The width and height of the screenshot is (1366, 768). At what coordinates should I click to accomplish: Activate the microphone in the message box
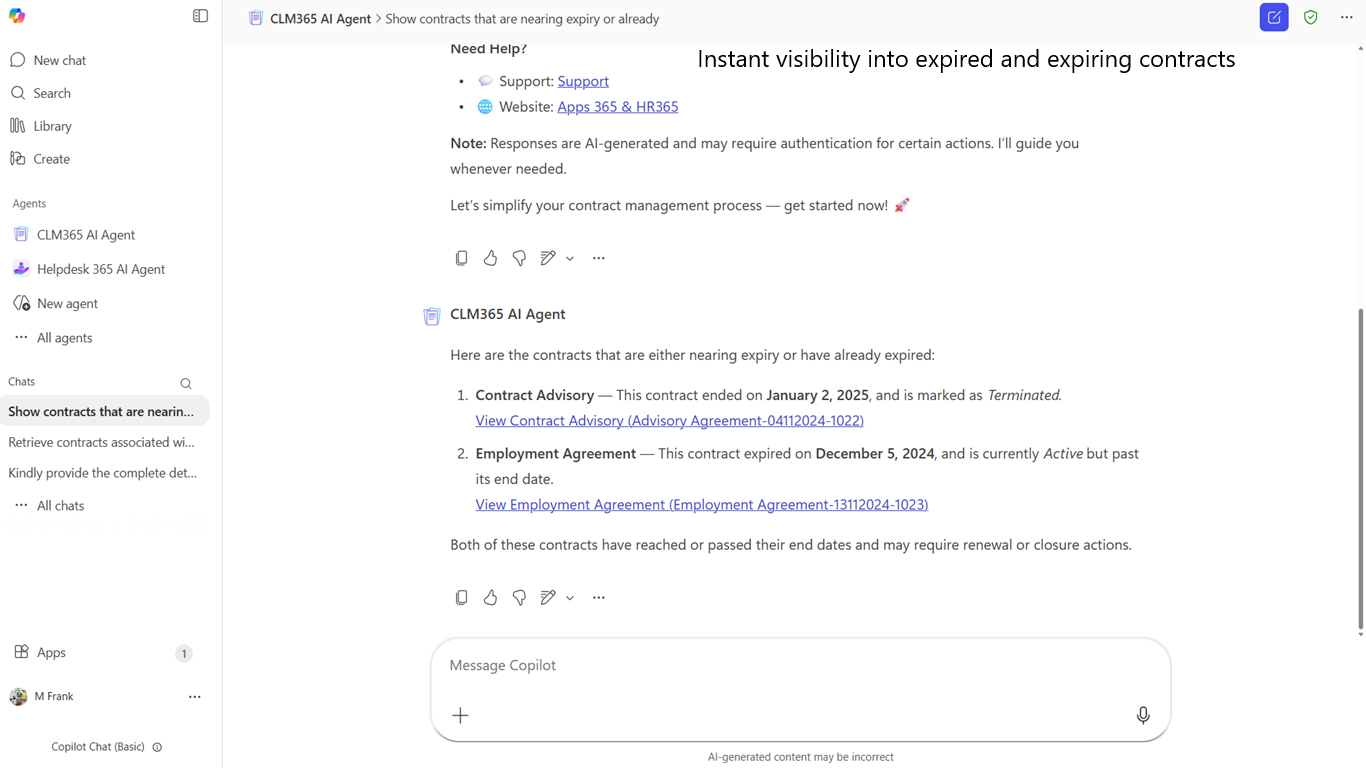click(1143, 715)
